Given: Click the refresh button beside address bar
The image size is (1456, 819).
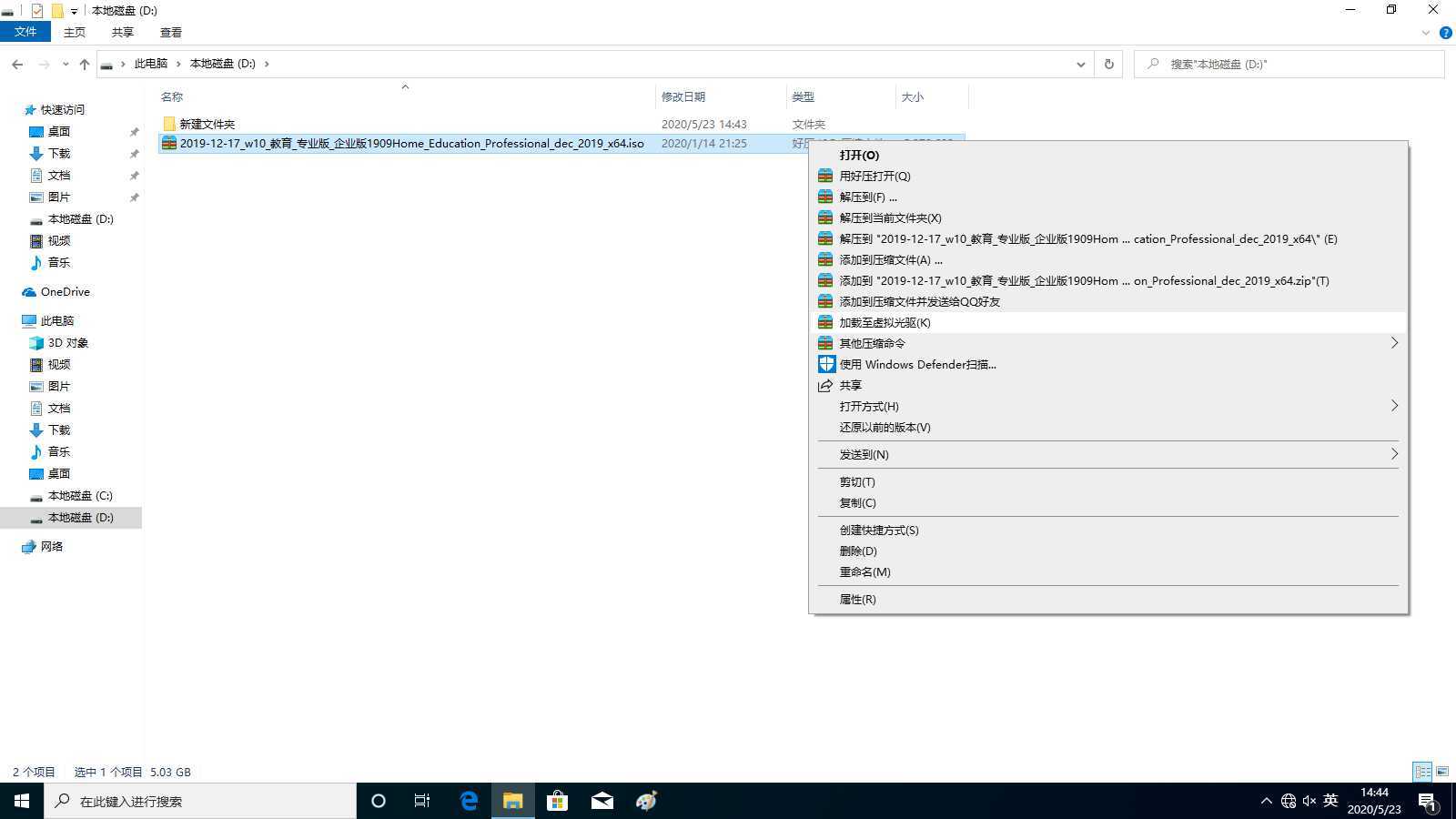Looking at the screenshot, I should pyautogui.click(x=1108, y=64).
